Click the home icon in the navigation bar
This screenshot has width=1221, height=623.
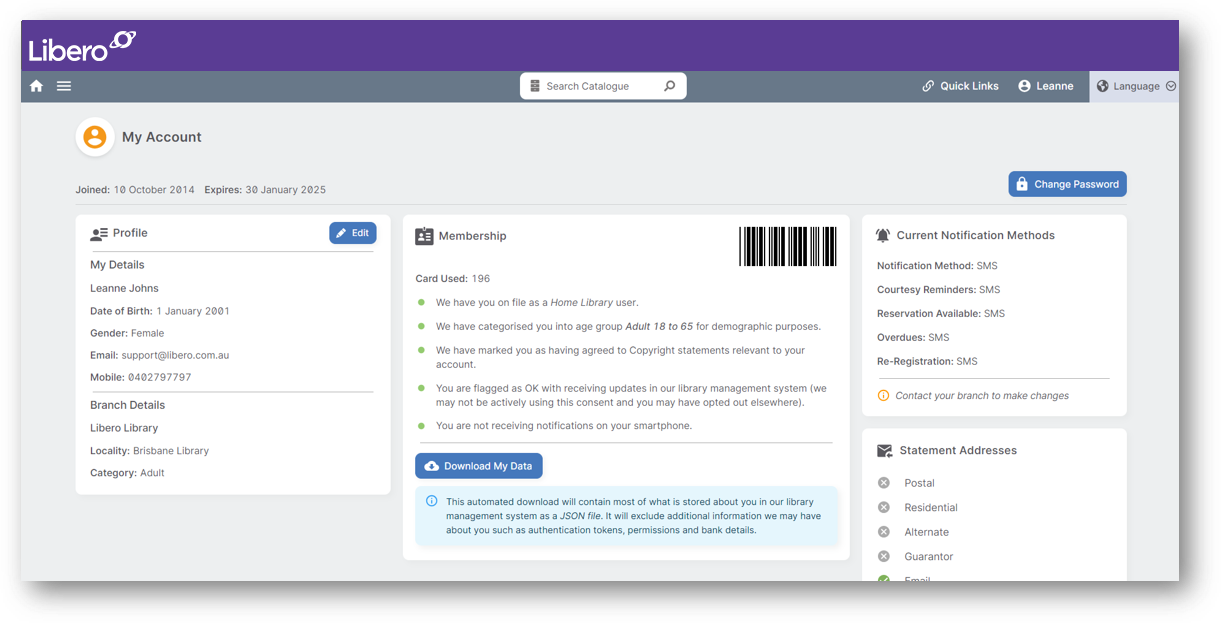click(x=36, y=86)
